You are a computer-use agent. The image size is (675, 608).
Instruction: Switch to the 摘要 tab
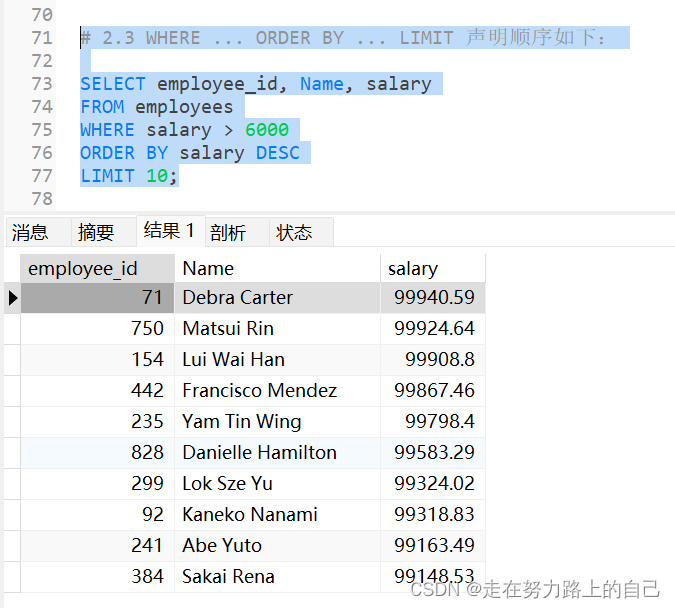click(104, 232)
